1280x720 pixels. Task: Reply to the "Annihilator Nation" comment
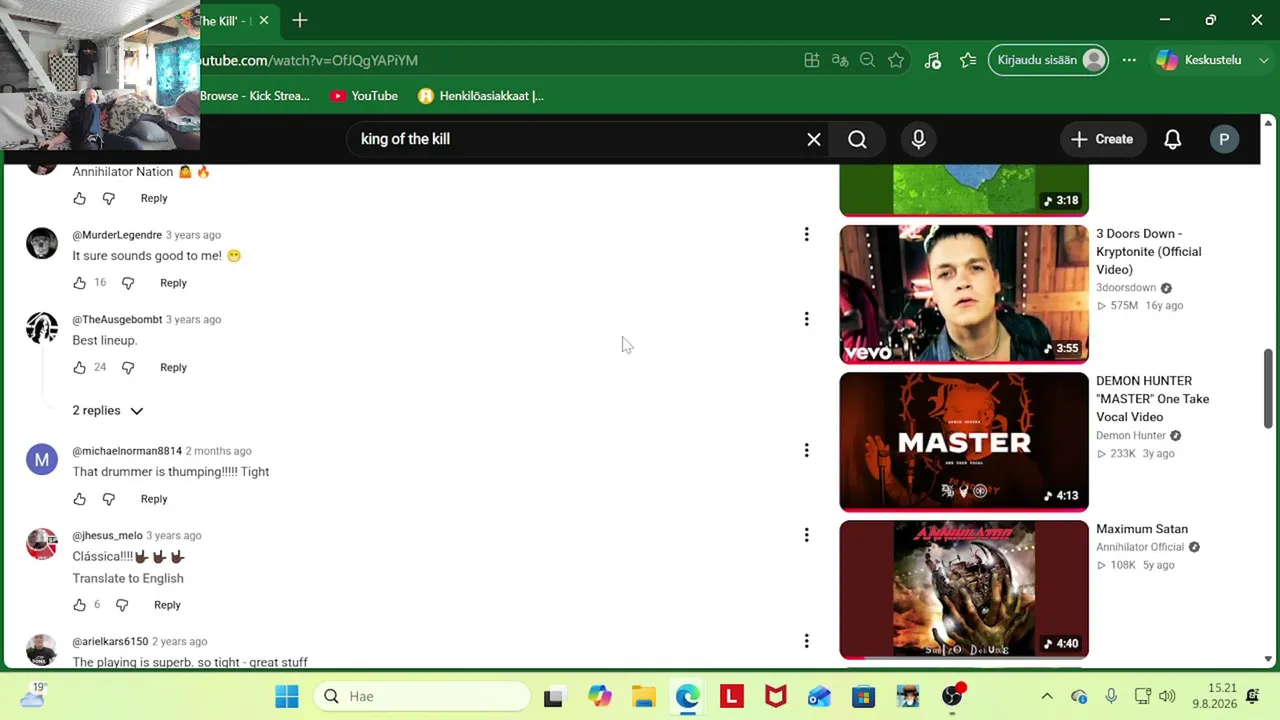154,198
